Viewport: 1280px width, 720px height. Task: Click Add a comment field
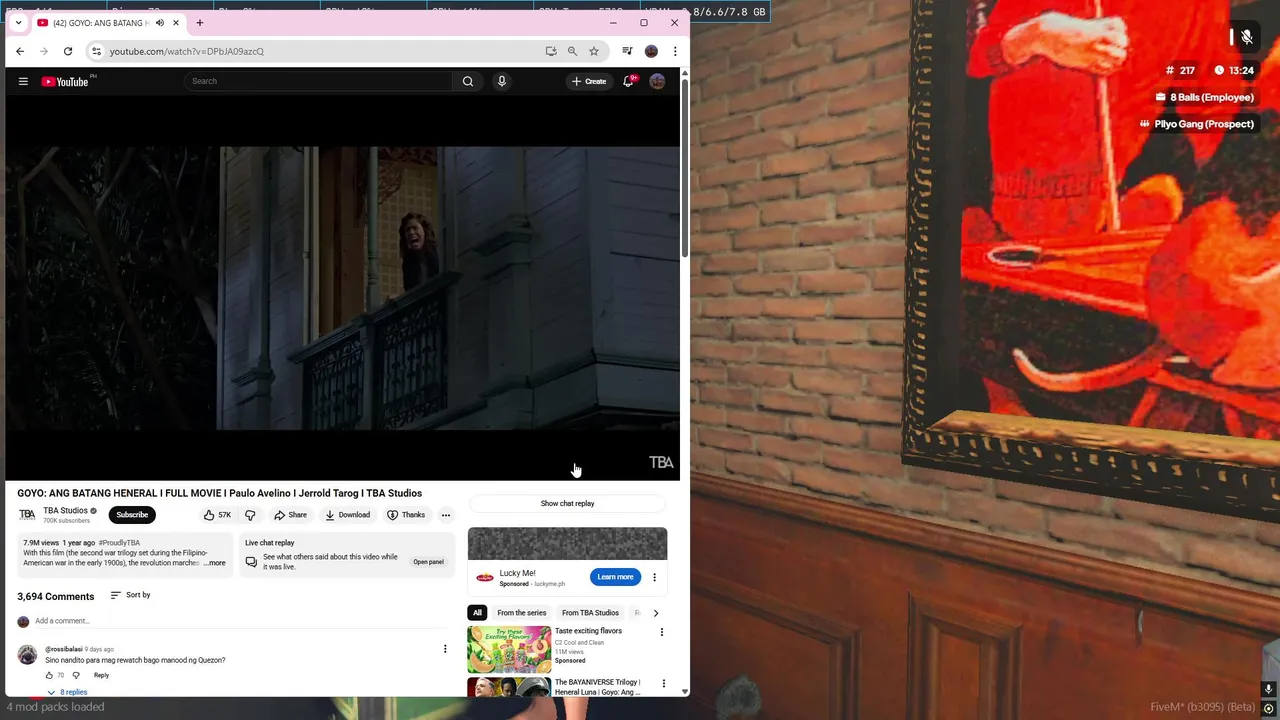pos(240,621)
